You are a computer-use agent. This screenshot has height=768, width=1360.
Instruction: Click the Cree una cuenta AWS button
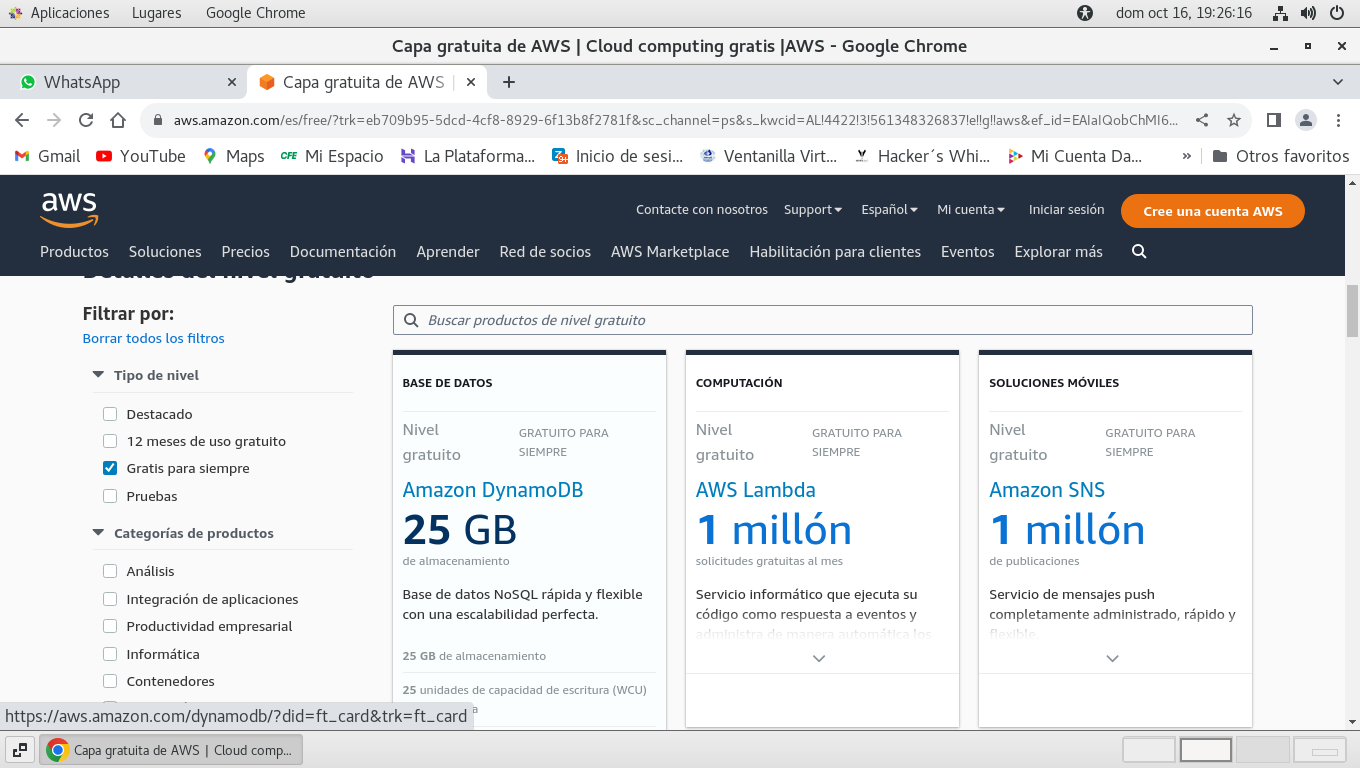[1212, 211]
